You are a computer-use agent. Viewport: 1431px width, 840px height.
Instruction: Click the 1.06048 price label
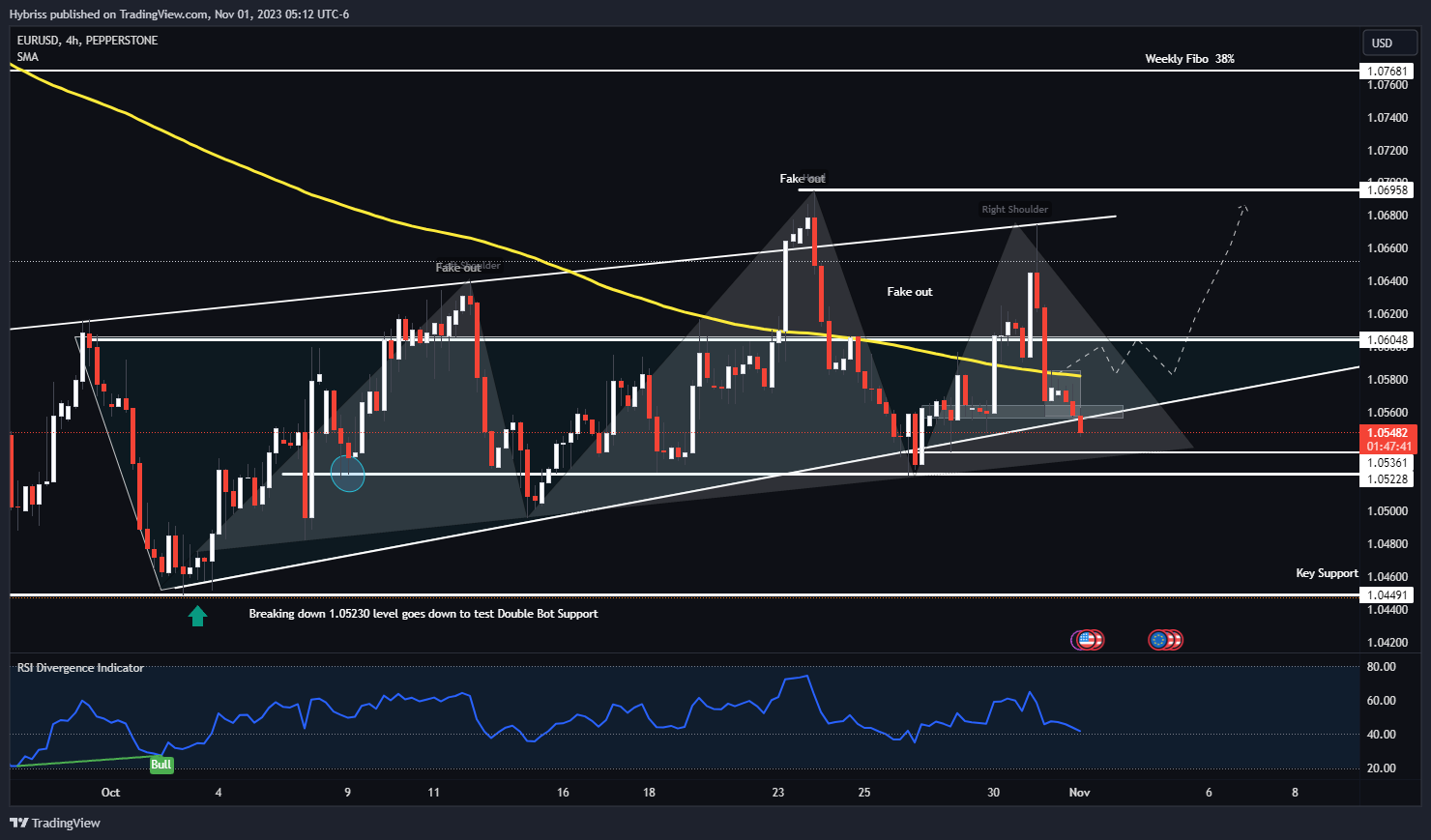point(1387,340)
